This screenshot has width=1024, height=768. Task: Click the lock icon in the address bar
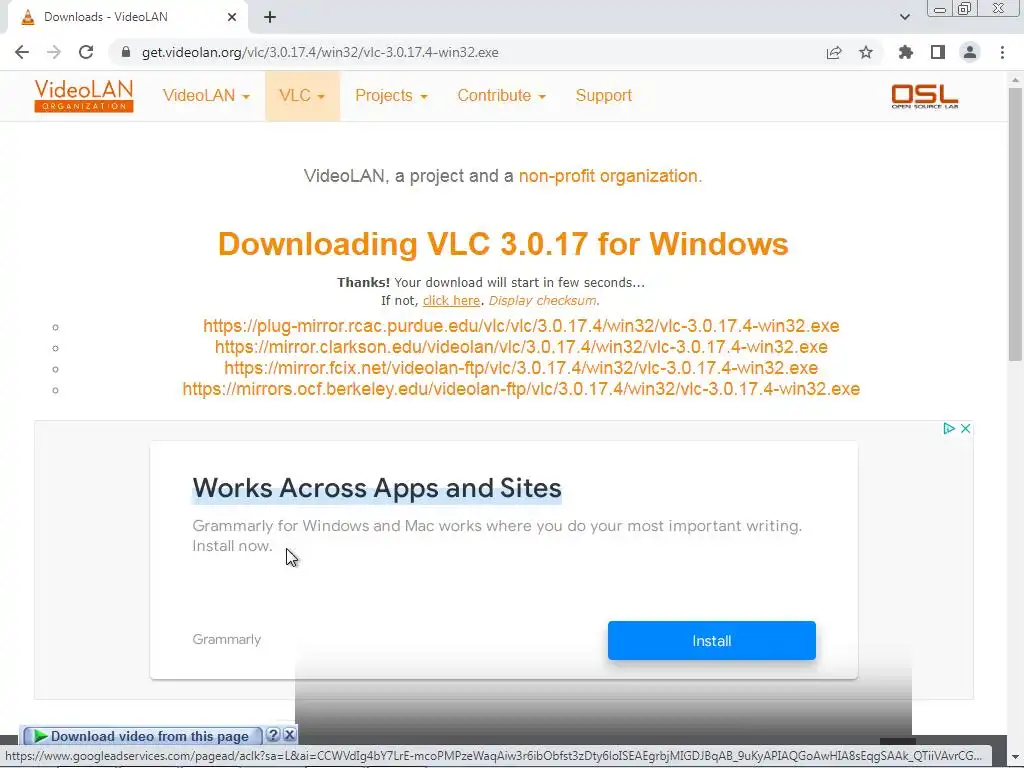click(126, 52)
